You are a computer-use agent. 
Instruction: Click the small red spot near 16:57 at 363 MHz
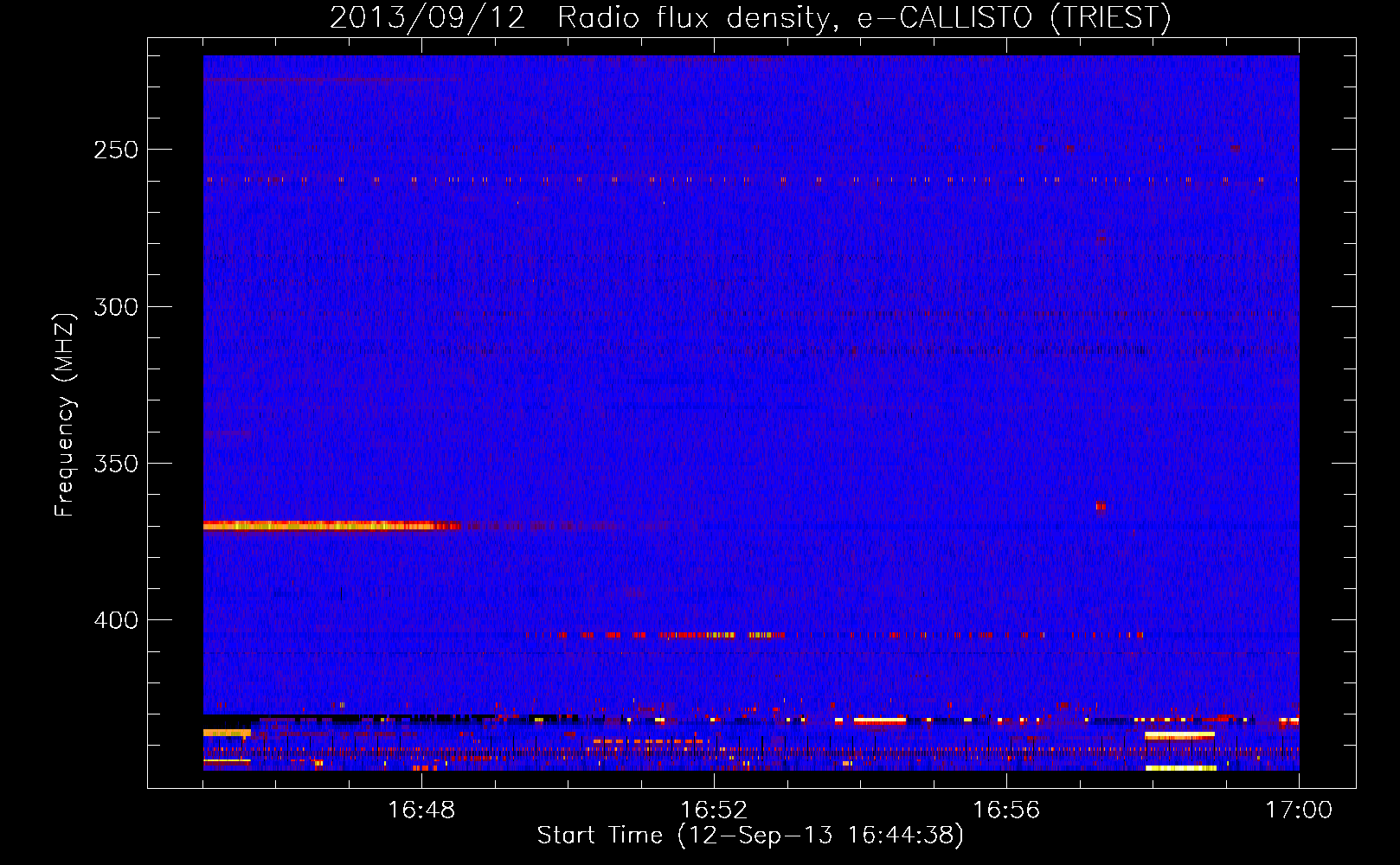(x=1101, y=506)
